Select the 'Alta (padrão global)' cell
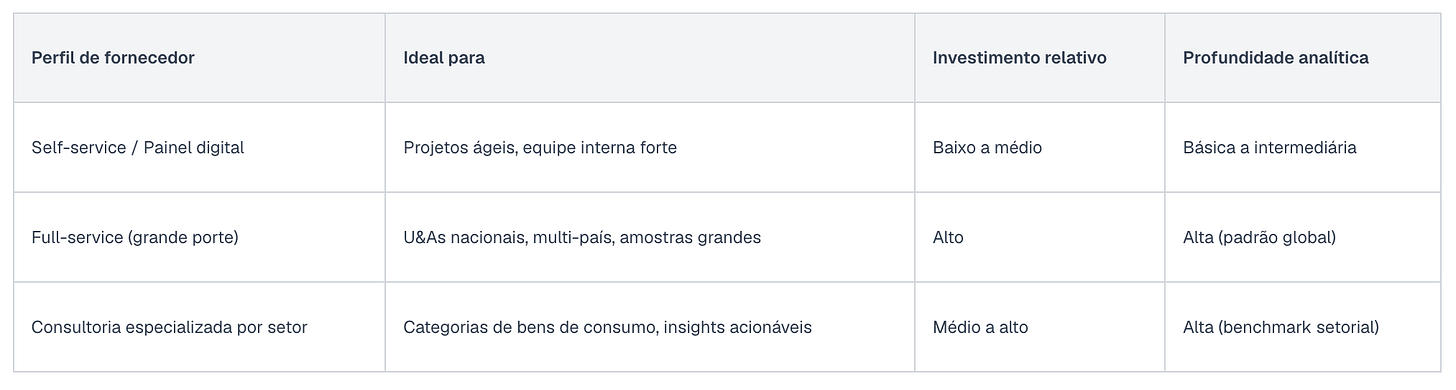Screen dimensions: 1456x390 tap(1303, 237)
